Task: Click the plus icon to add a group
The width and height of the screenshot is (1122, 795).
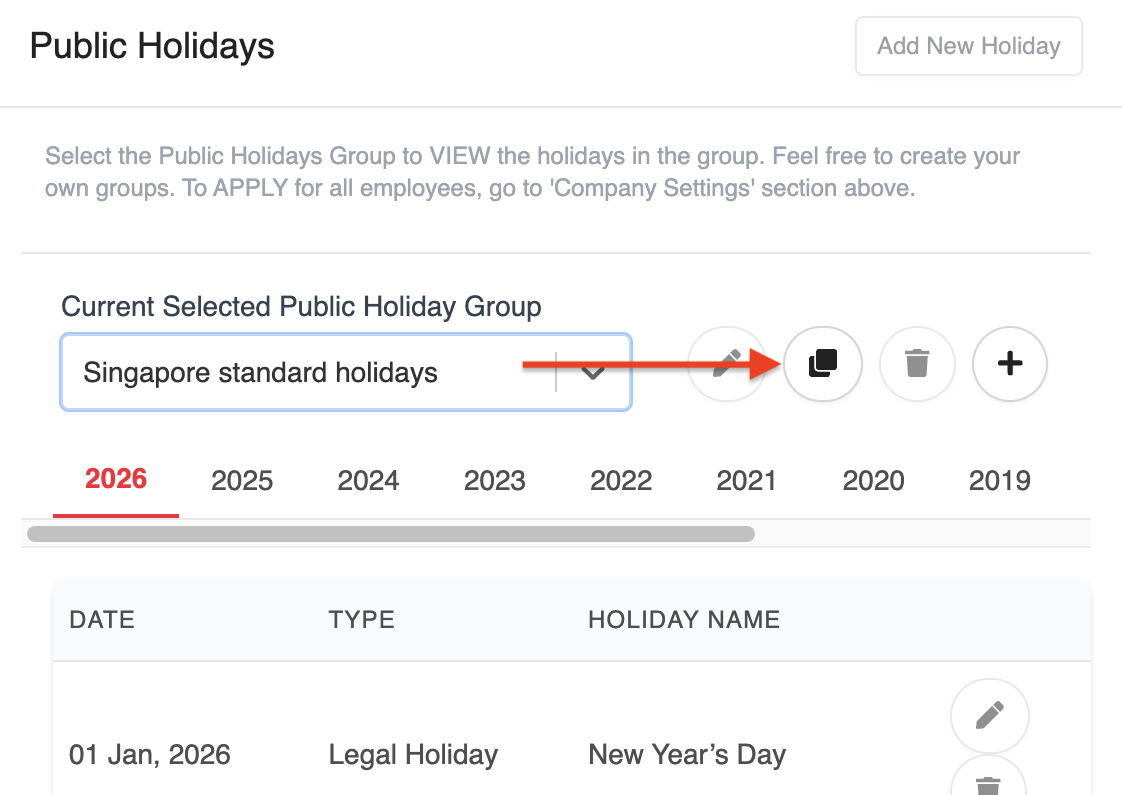Action: click(x=1010, y=363)
